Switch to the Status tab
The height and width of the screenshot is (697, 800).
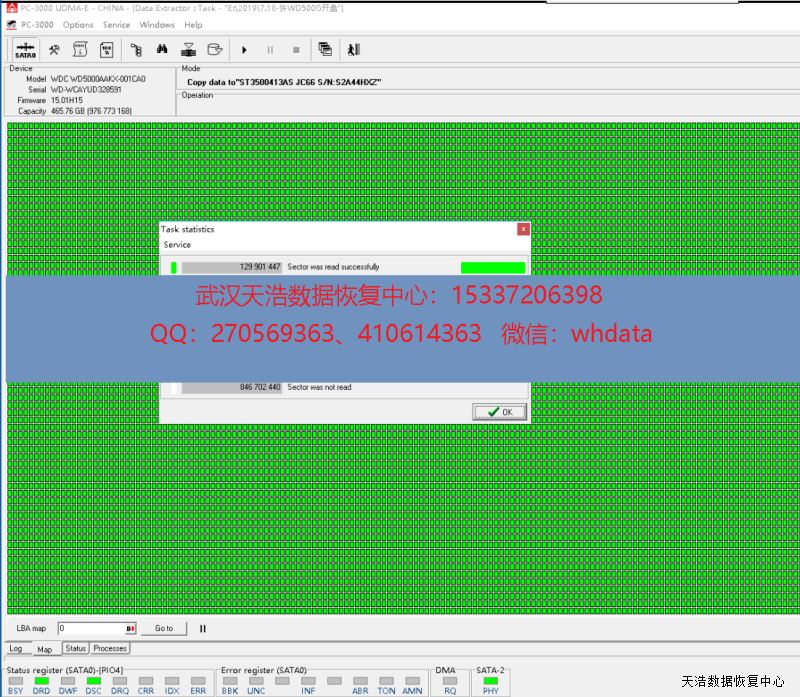tap(76, 649)
